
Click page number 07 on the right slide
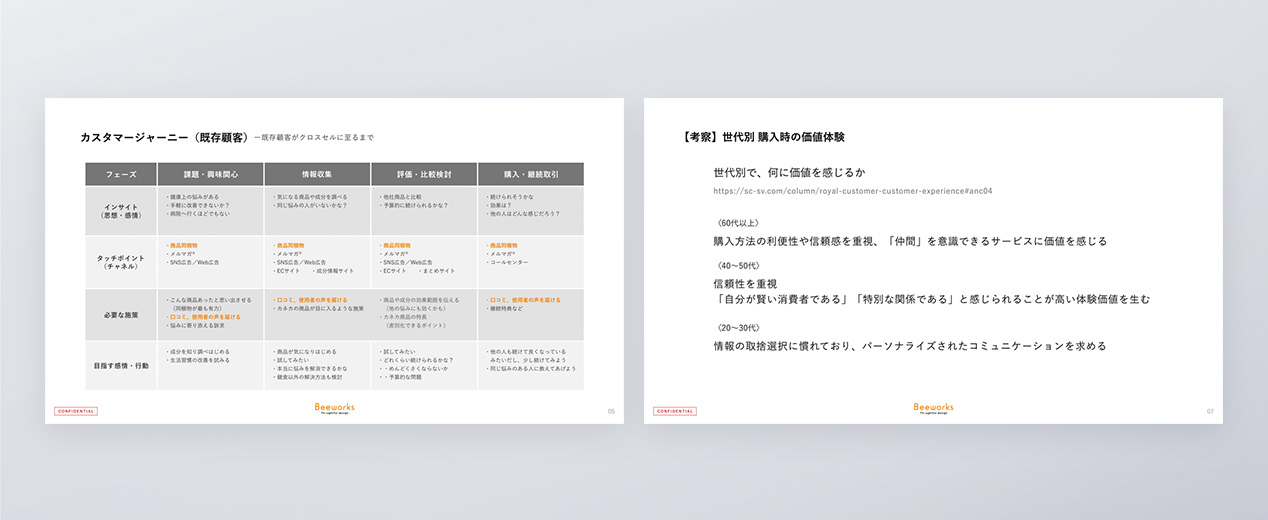coord(1210,411)
